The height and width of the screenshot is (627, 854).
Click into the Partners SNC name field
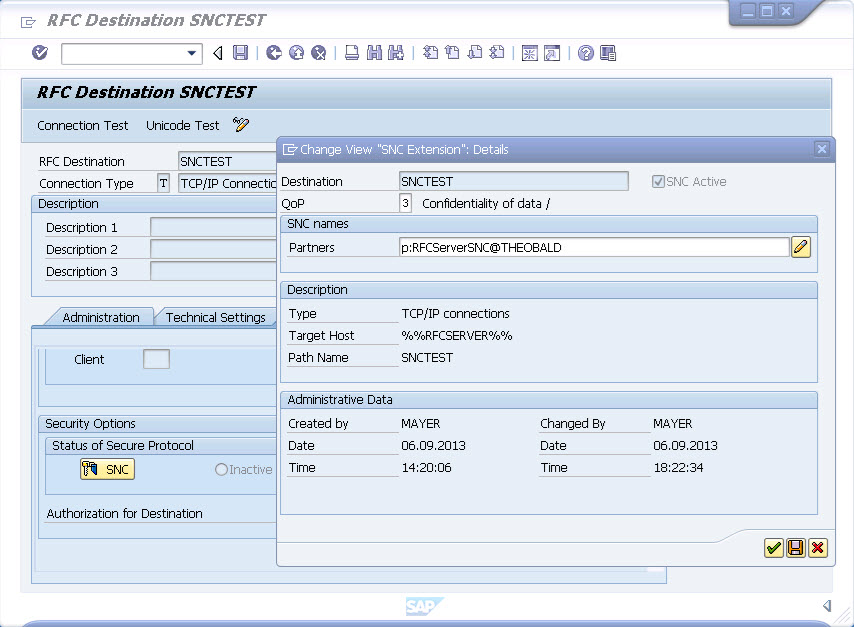(594, 247)
